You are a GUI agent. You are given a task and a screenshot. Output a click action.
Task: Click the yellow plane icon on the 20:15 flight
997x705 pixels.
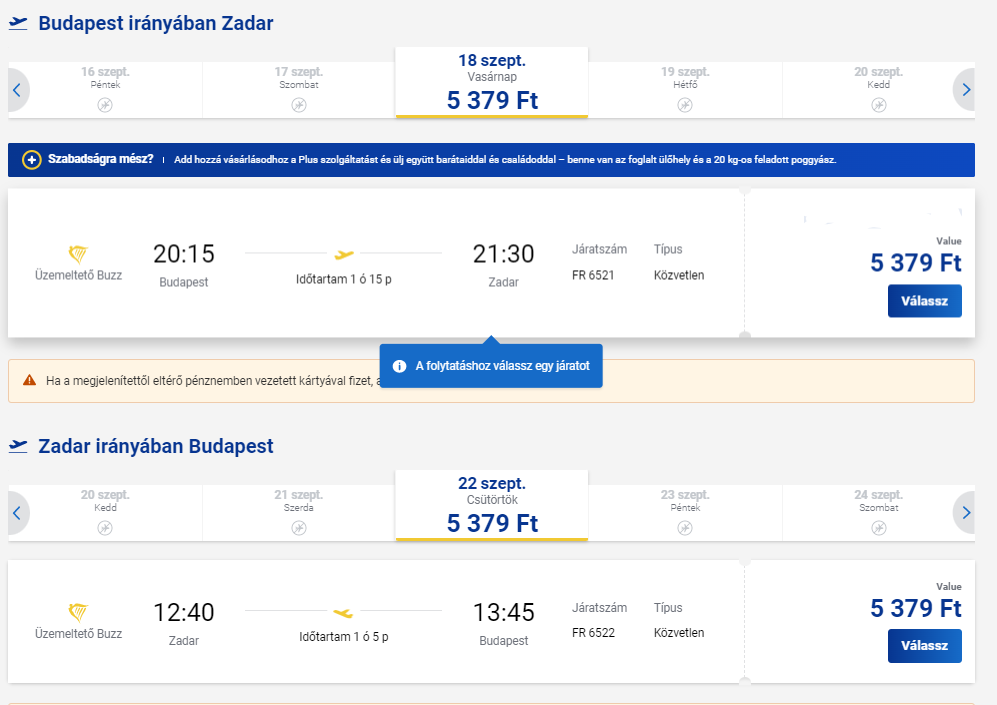[344, 254]
